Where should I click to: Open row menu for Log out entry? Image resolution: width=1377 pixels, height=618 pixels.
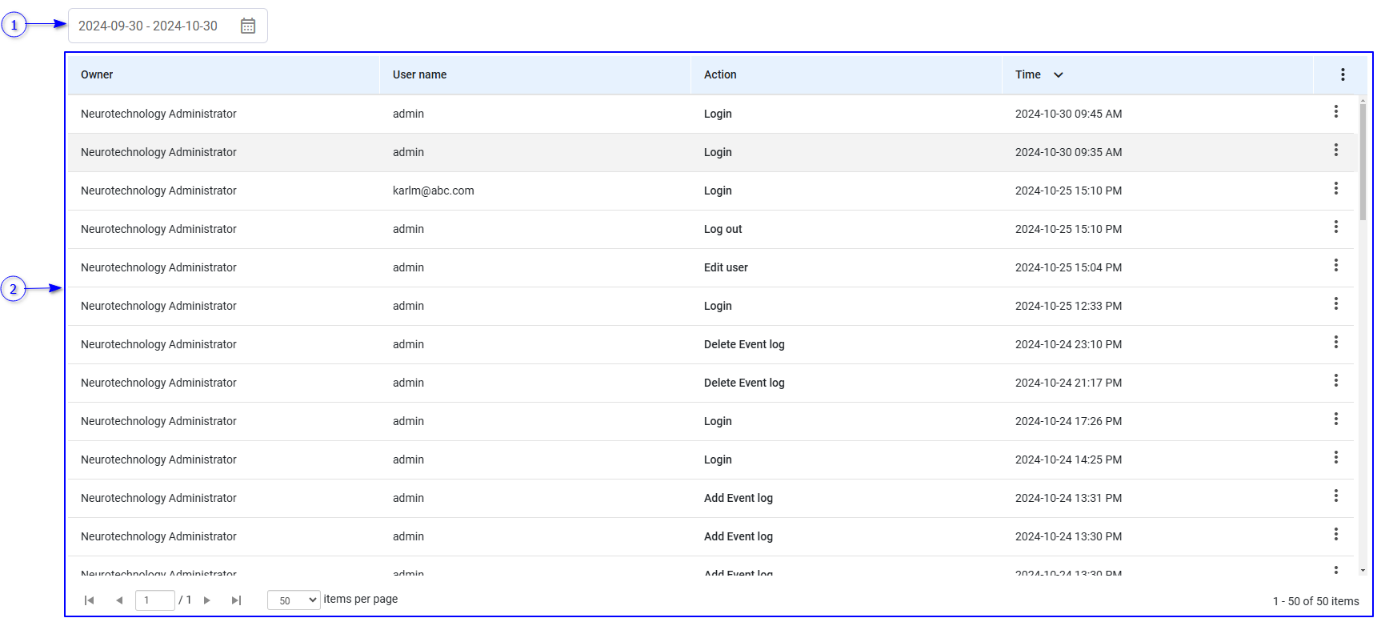pos(1335,227)
